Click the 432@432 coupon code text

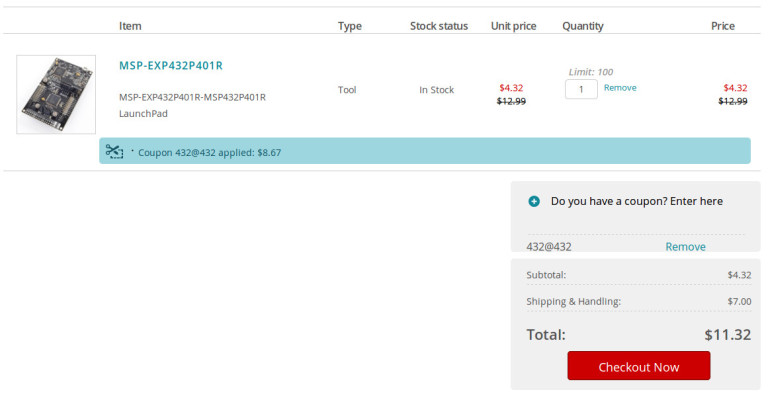point(549,247)
